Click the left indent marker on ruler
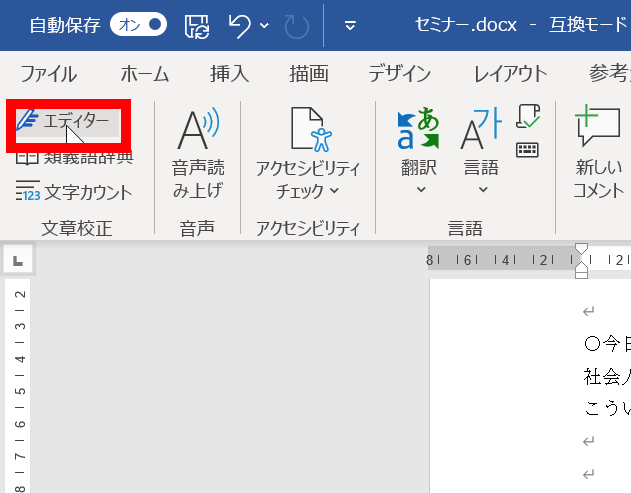Screen dimensions: 631x493 (x=581, y=274)
